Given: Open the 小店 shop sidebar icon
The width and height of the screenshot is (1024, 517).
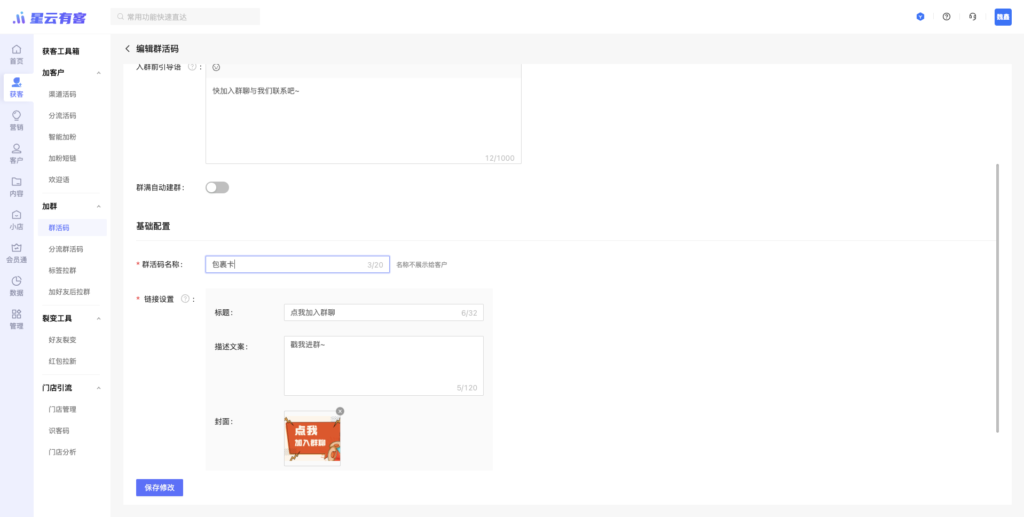Looking at the screenshot, I should pyautogui.click(x=16, y=220).
